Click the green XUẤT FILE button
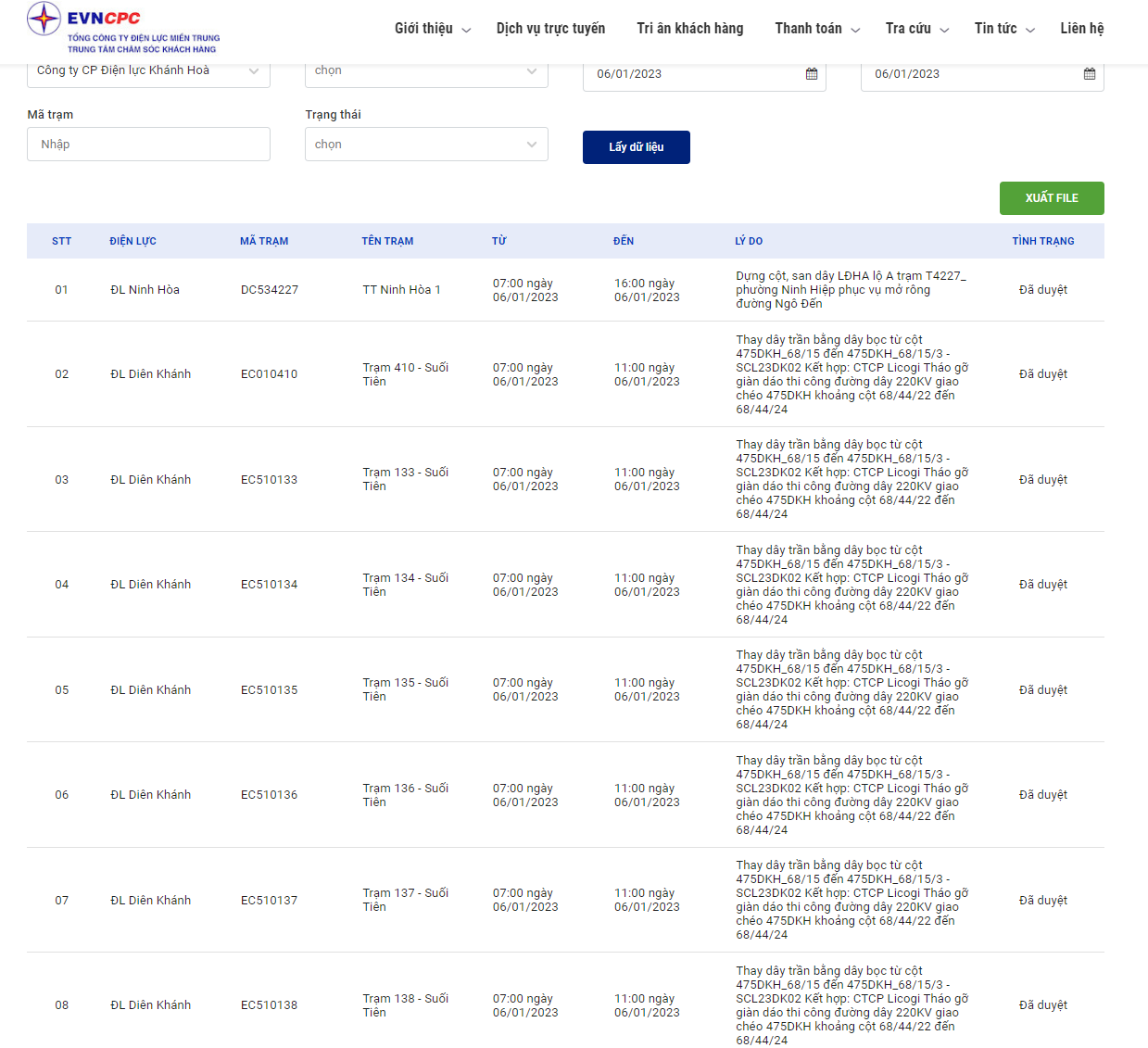The image size is (1148, 1048). click(x=1051, y=198)
